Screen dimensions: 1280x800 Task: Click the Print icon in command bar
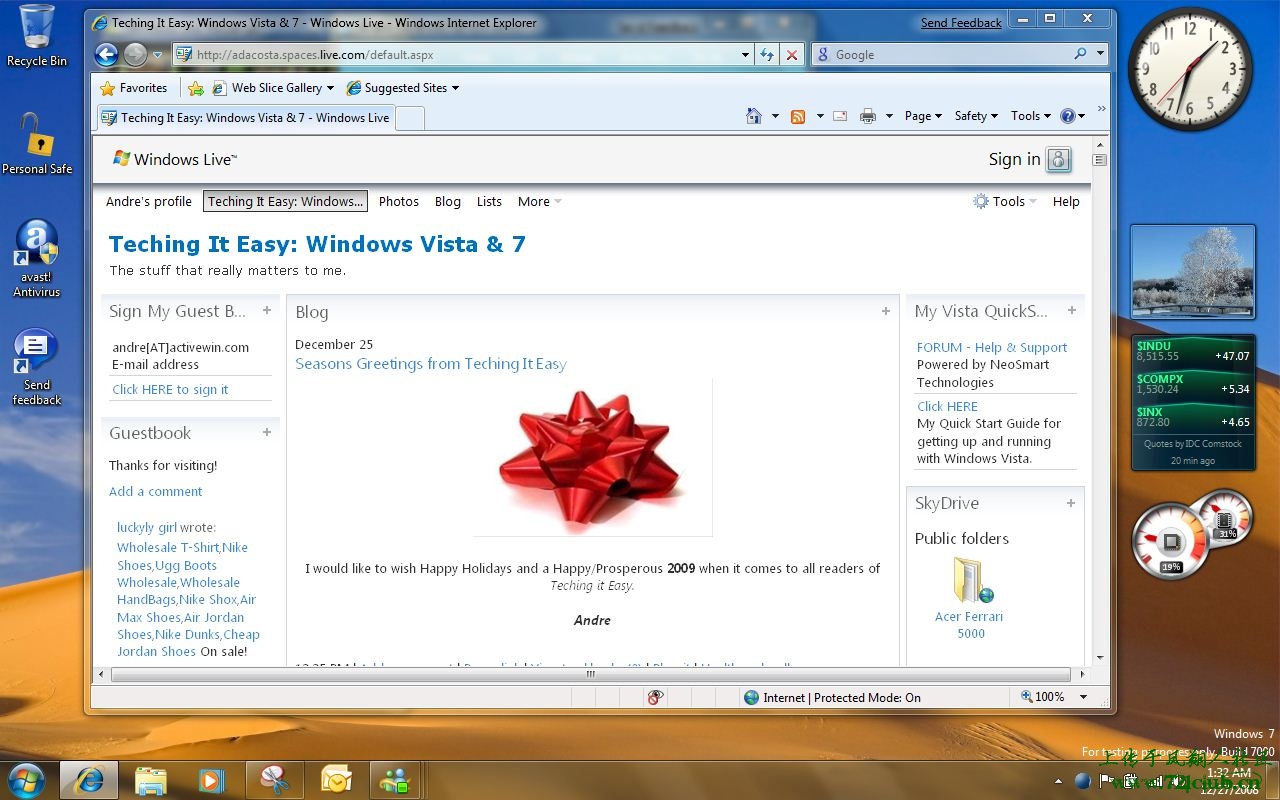tap(868, 116)
